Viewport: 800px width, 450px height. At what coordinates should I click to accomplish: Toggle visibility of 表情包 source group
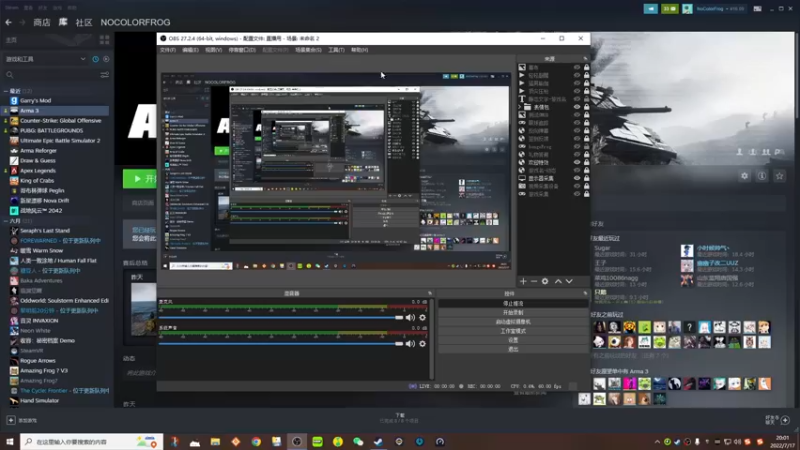tap(577, 107)
